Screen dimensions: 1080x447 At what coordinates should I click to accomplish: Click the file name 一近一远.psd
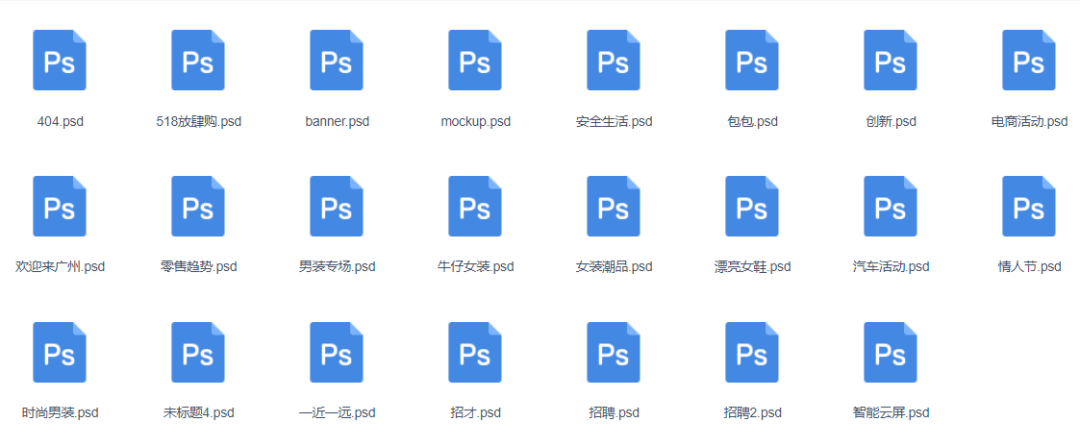(x=337, y=413)
